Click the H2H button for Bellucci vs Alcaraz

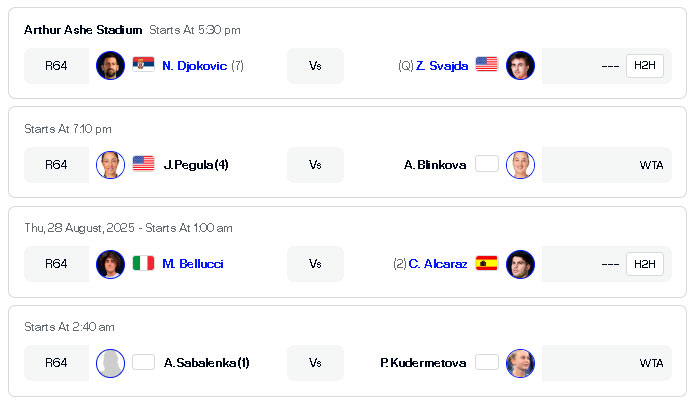coord(645,264)
